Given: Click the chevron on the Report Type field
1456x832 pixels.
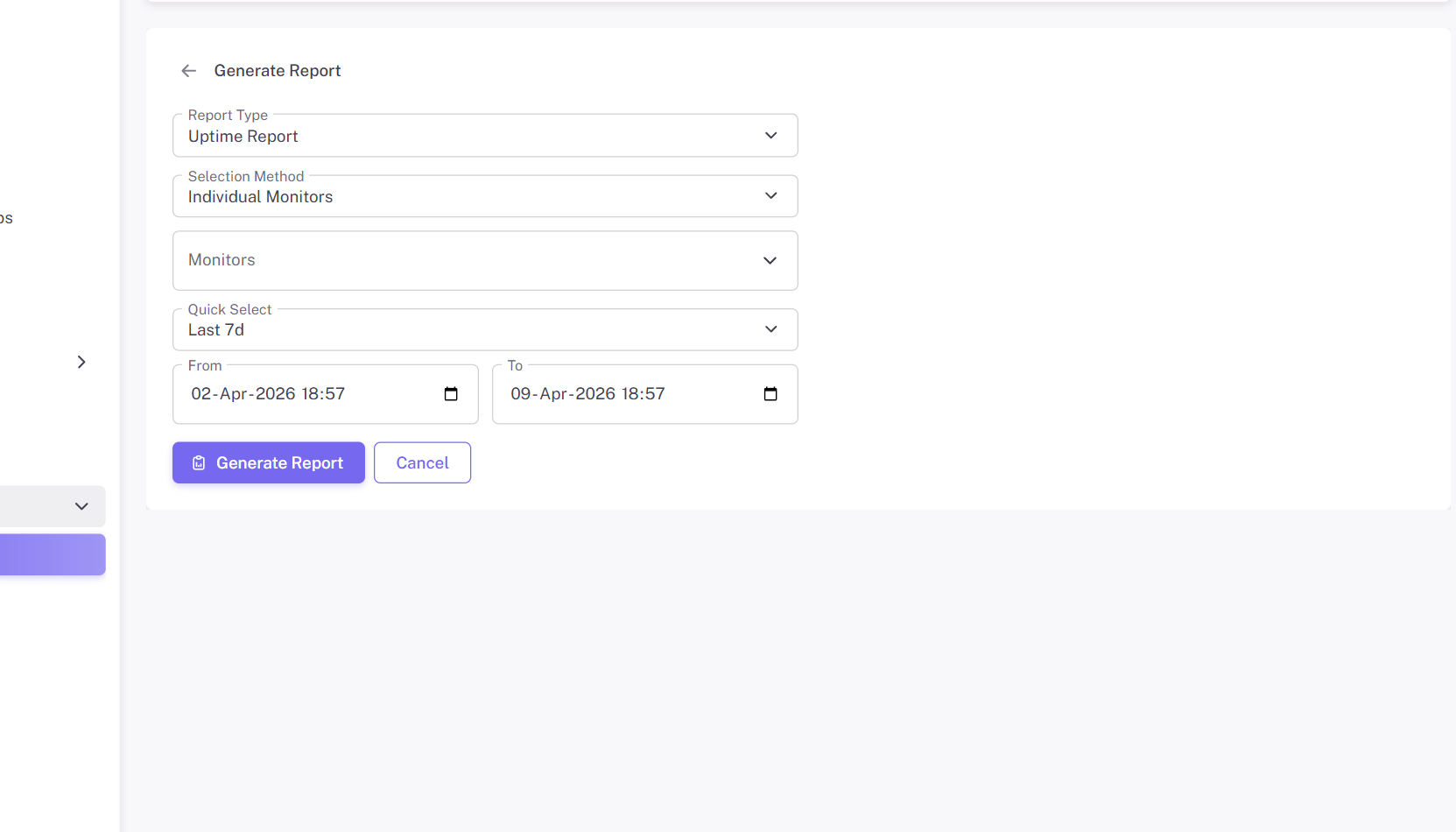Looking at the screenshot, I should 771,135.
